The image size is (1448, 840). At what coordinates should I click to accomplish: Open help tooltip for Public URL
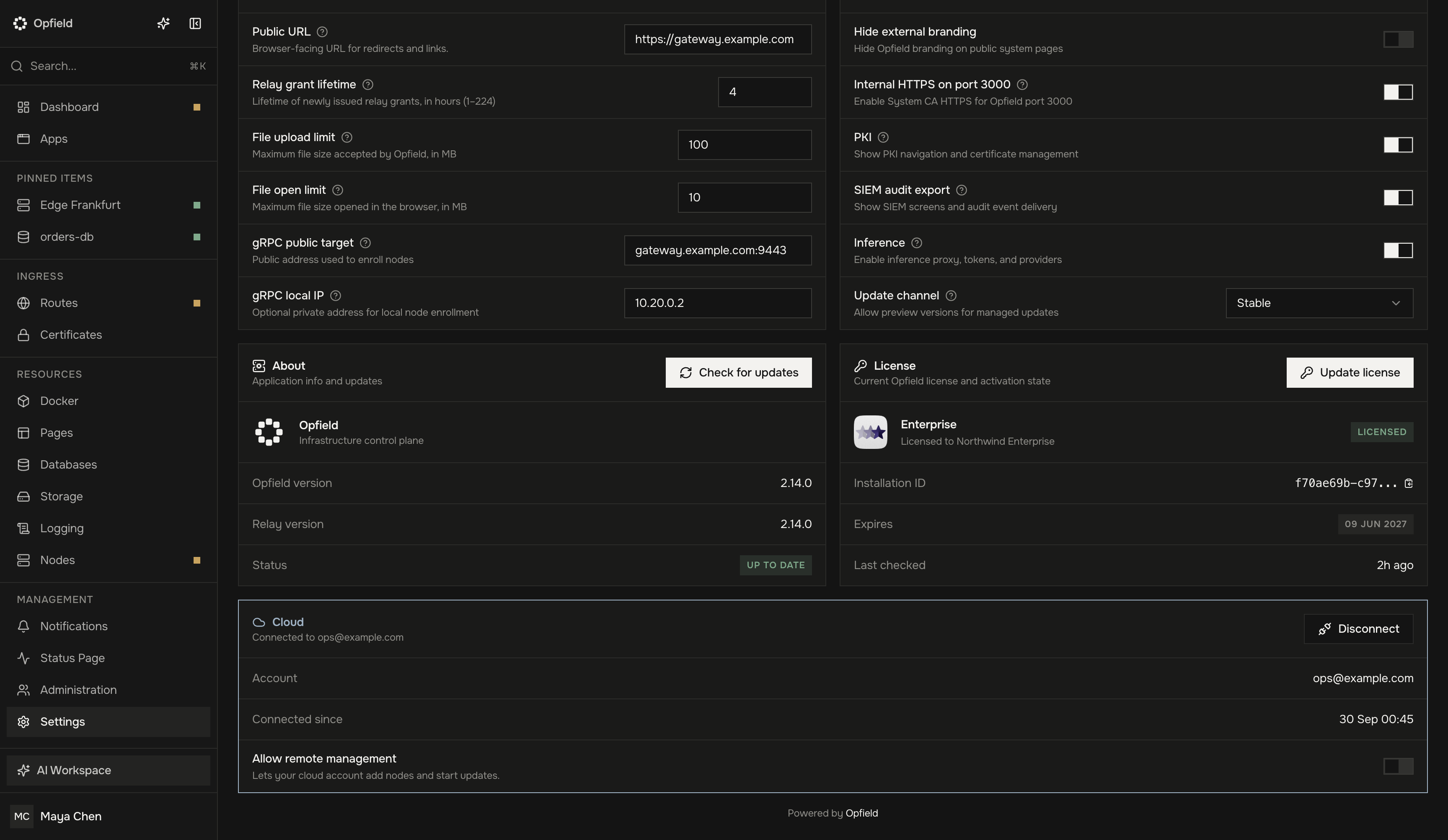coord(322,32)
